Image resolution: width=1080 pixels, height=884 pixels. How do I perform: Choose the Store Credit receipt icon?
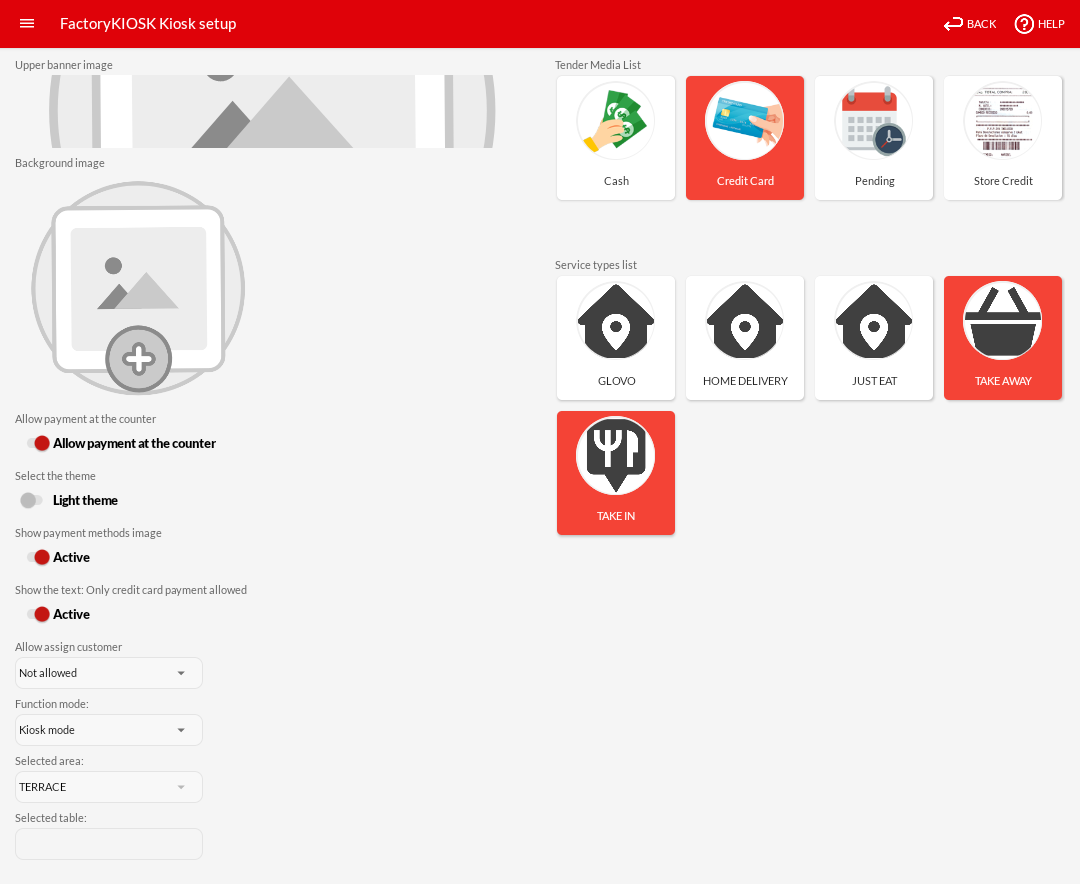(1003, 122)
